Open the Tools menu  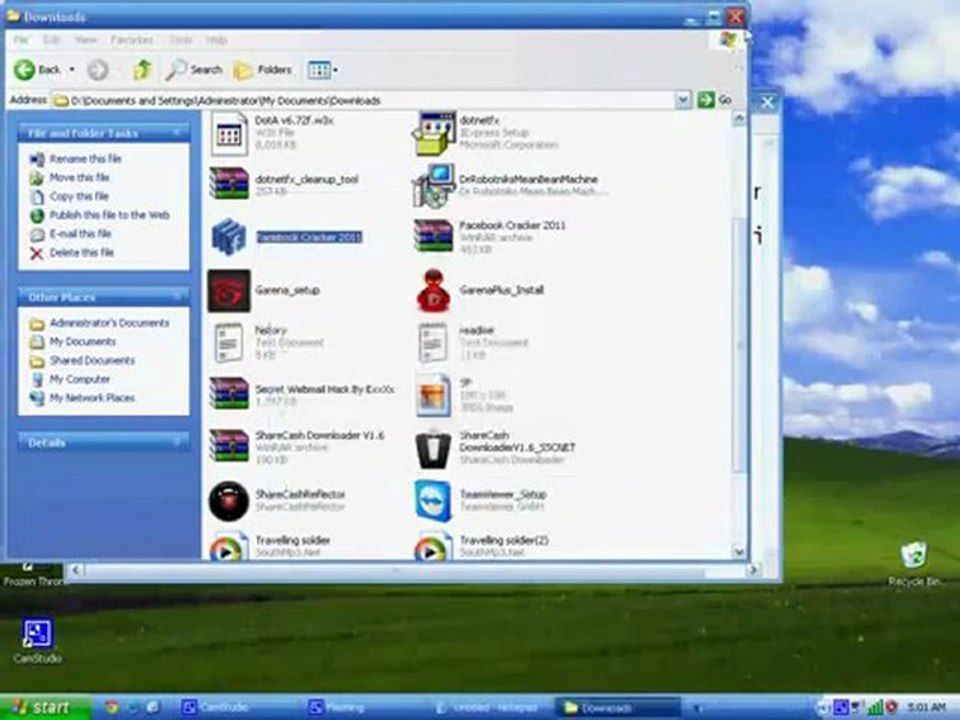[x=181, y=40]
